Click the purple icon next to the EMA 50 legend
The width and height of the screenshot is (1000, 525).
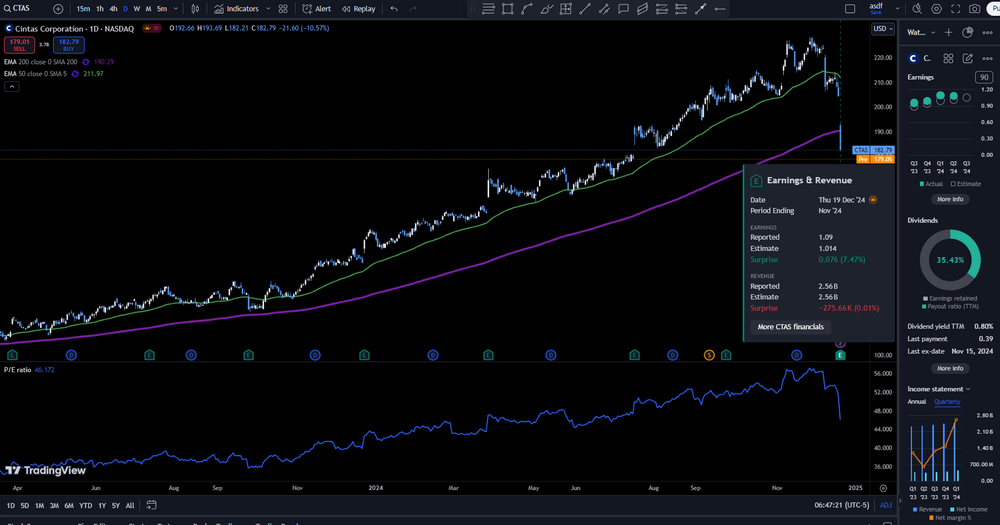[x=75, y=74]
